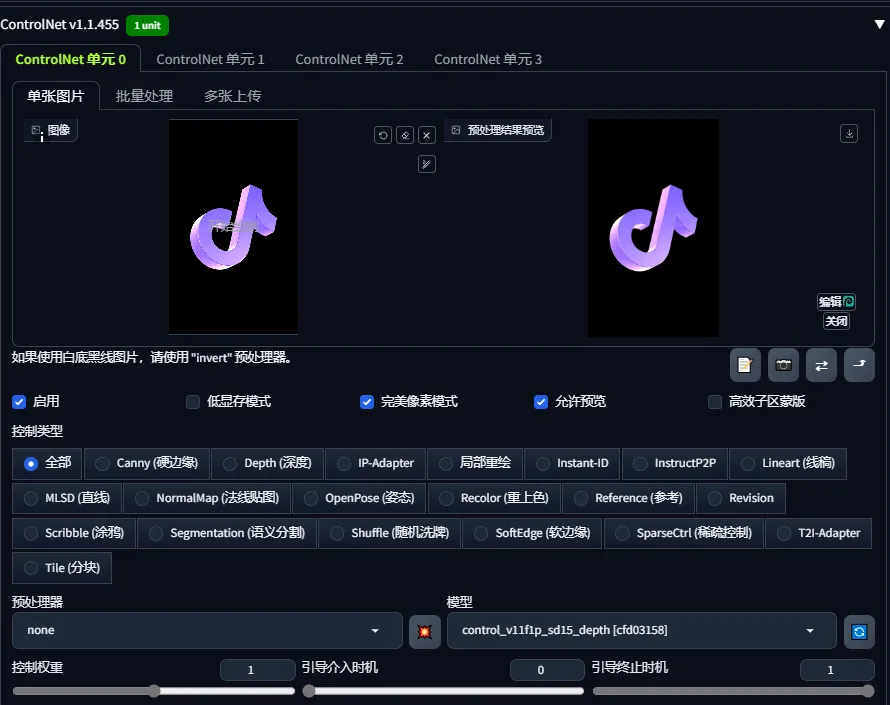Choose the Lineart (线稿) control type
The width and height of the screenshot is (890, 705).
point(788,464)
